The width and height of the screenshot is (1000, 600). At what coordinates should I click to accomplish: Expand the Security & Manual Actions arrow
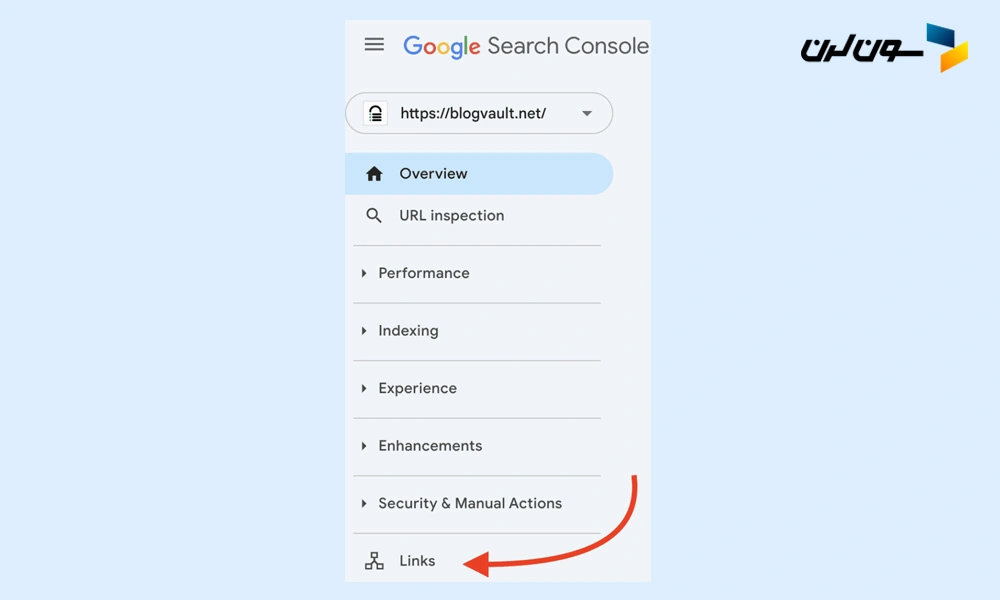tap(364, 504)
